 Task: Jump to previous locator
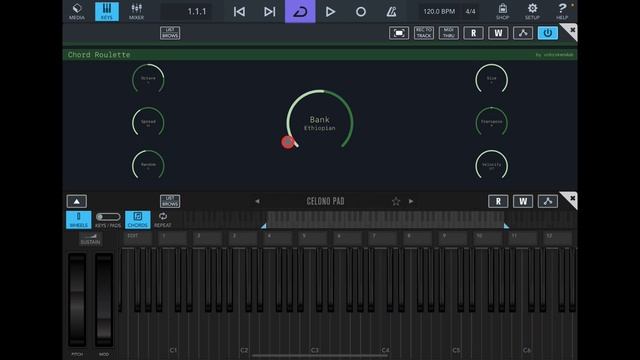(x=239, y=11)
